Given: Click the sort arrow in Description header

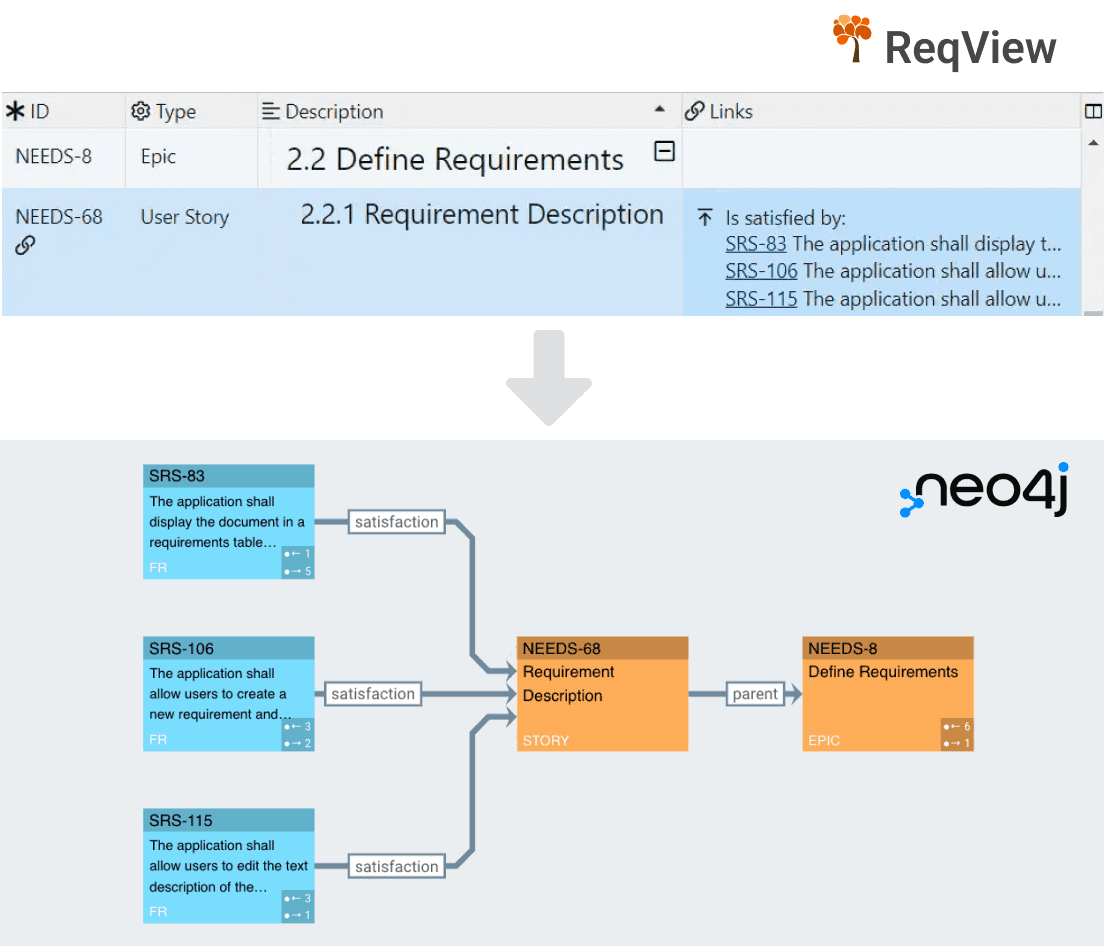Looking at the screenshot, I should click(659, 108).
